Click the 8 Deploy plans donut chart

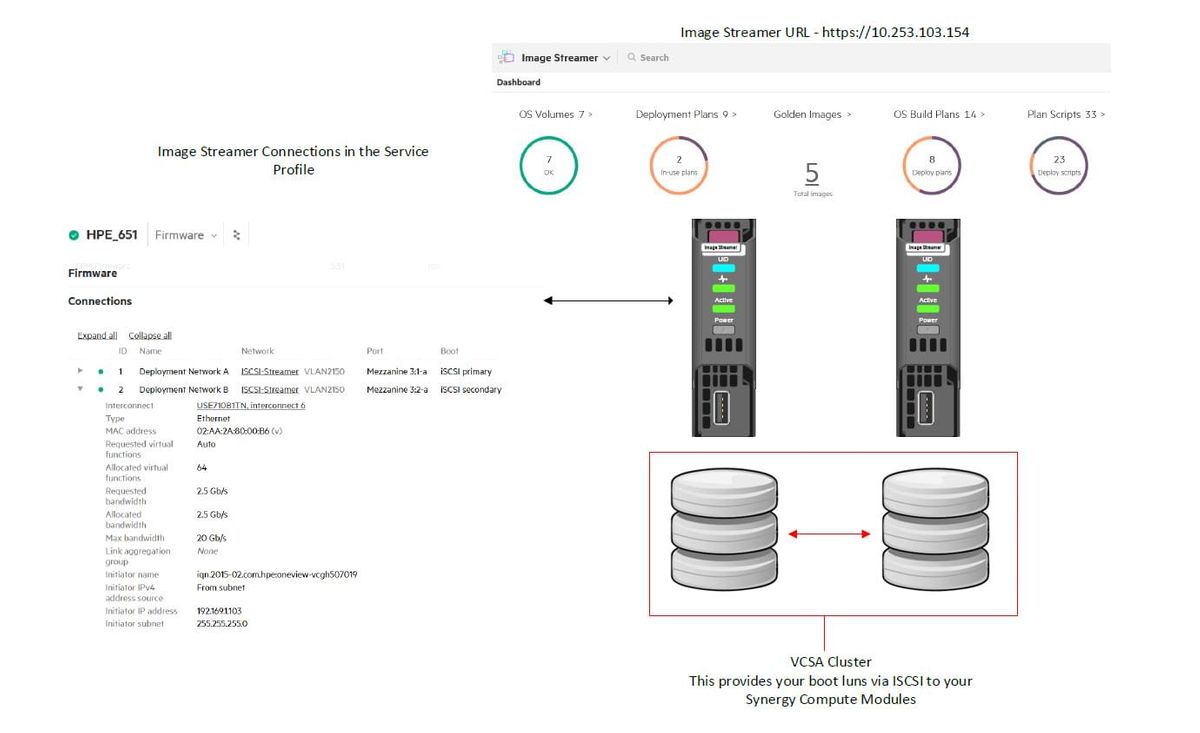[x=932, y=165]
